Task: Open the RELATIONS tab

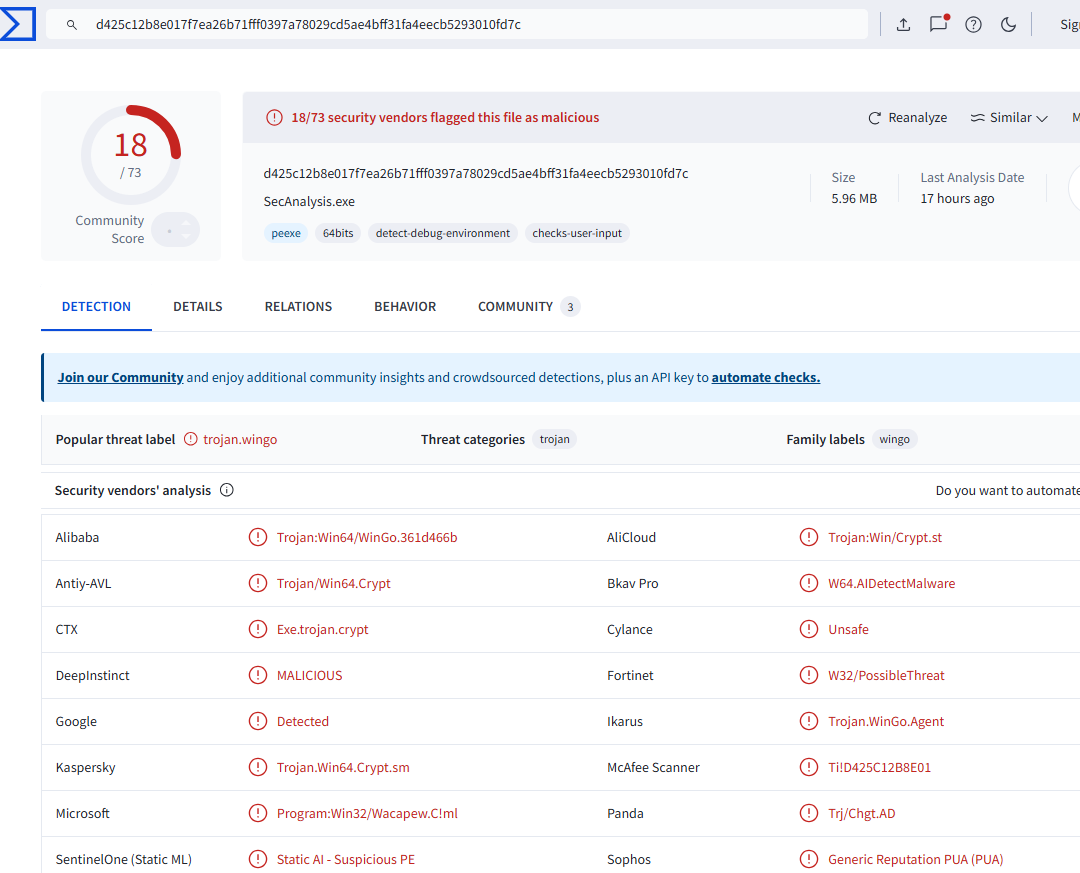Action: tap(298, 307)
